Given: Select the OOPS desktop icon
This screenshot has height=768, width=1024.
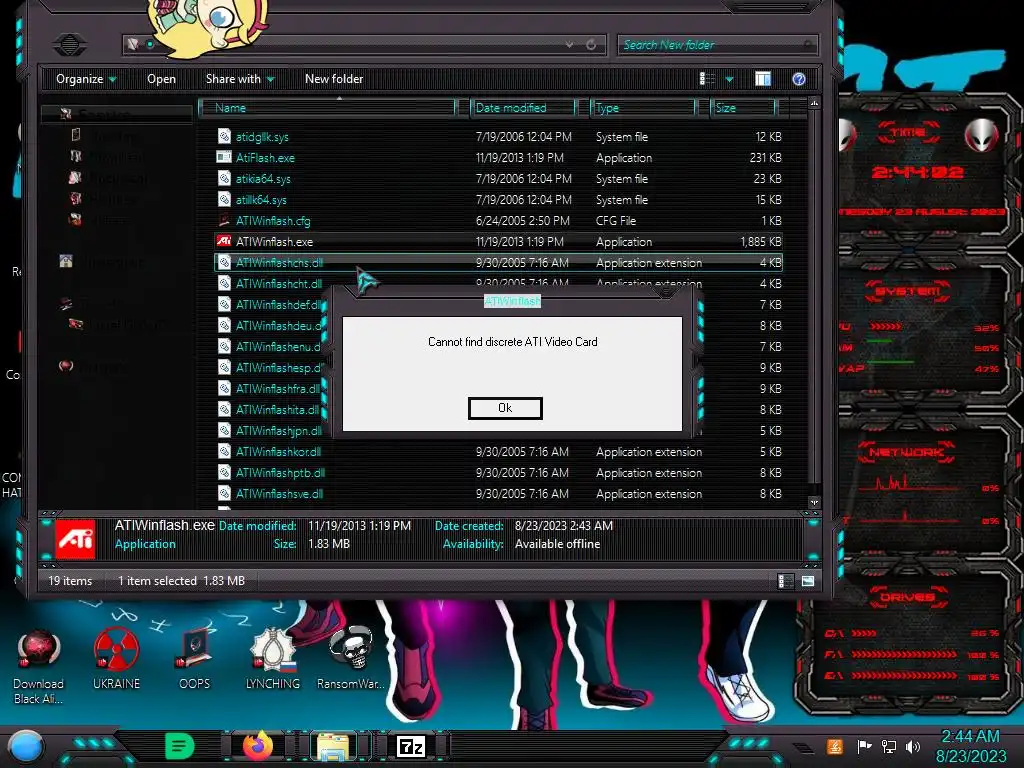Looking at the screenshot, I should (195, 658).
